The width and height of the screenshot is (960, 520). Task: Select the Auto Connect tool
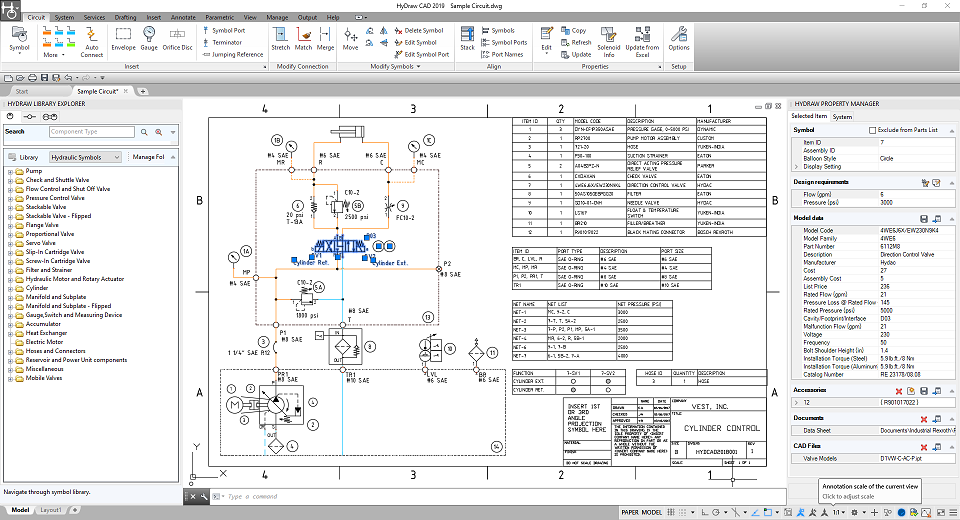[91, 42]
